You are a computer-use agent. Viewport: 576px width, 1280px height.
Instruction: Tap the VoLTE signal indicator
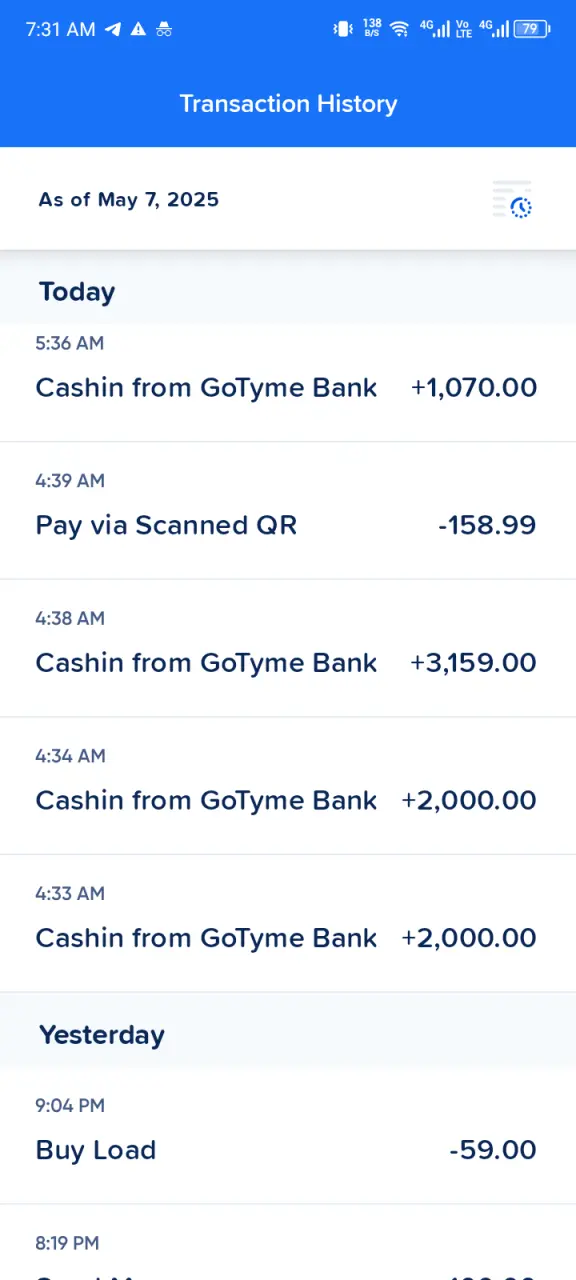click(x=463, y=29)
